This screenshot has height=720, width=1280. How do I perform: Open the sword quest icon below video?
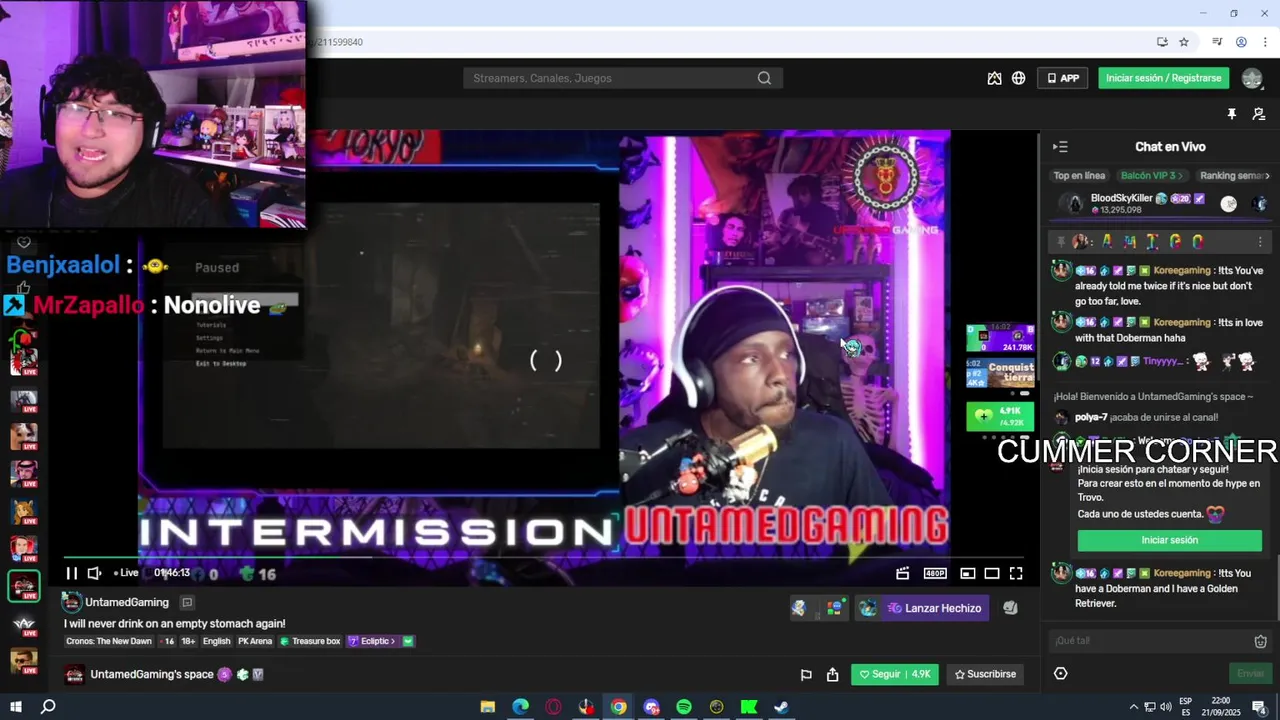coord(799,608)
